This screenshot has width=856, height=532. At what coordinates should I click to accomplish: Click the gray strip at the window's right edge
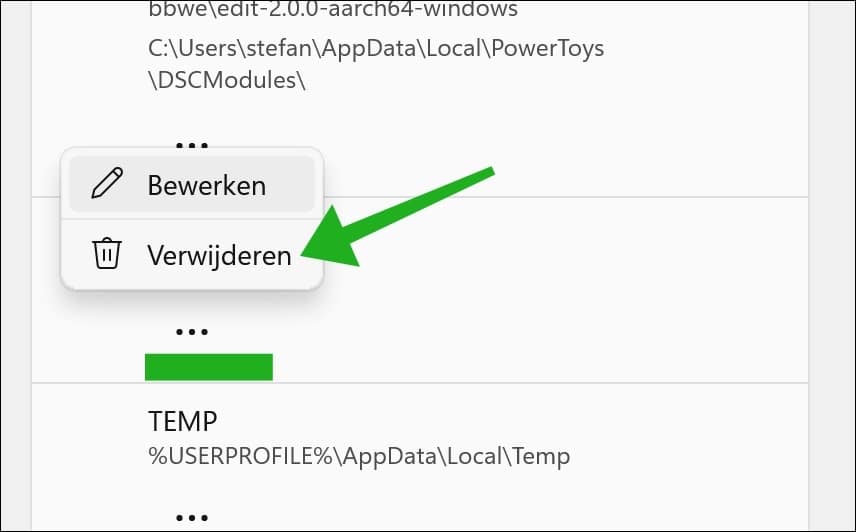tap(831, 266)
